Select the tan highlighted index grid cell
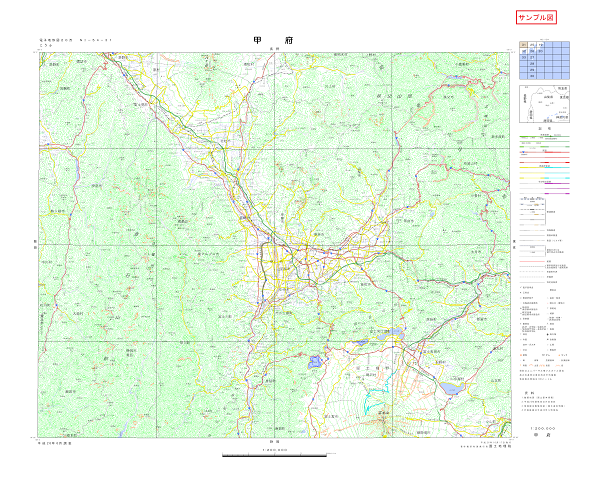The height and width of the screenshot is (479, 604). (x=523, y=45)
